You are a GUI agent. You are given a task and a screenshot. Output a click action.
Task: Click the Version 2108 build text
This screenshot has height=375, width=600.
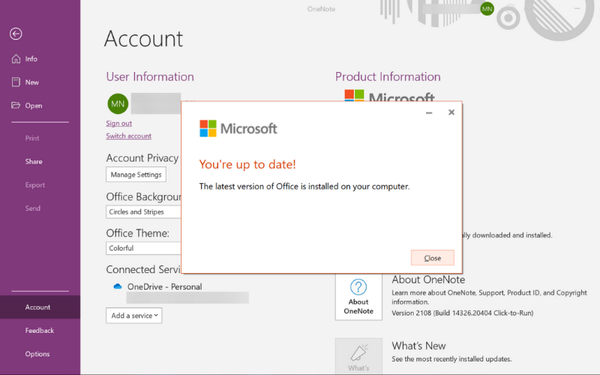click(462, 313)
